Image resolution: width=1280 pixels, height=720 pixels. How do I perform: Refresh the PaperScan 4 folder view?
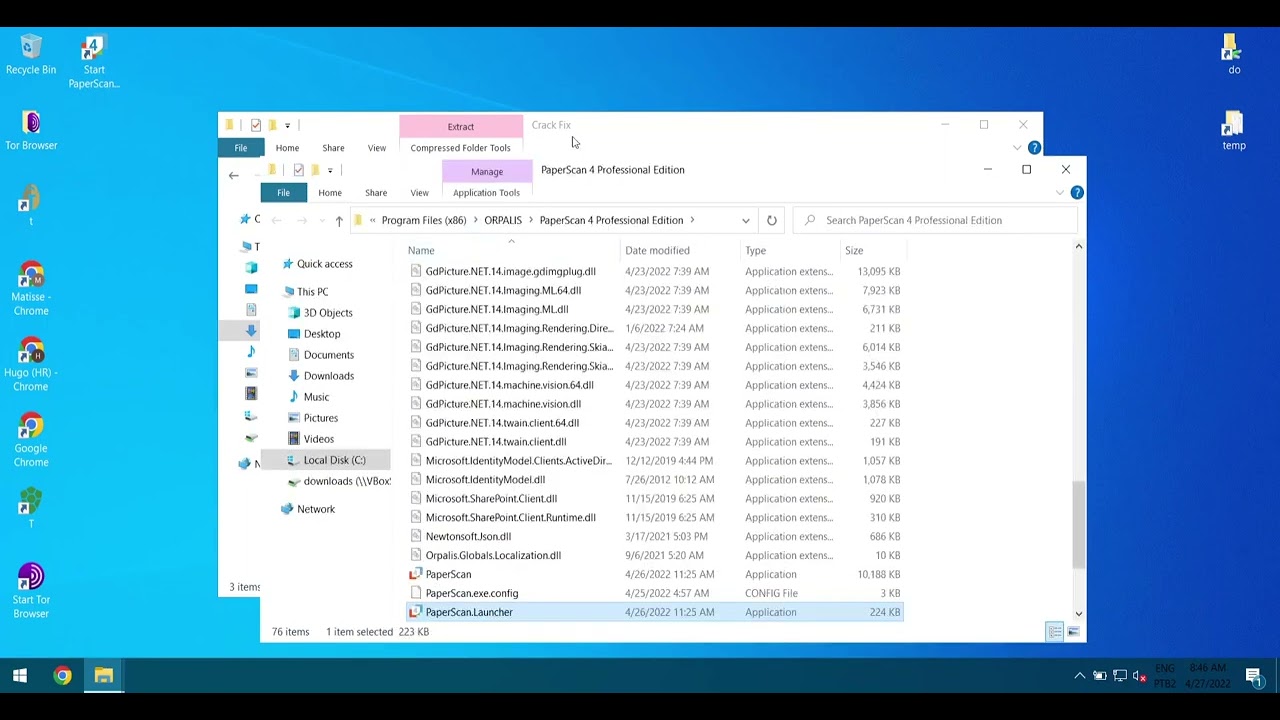772,220
